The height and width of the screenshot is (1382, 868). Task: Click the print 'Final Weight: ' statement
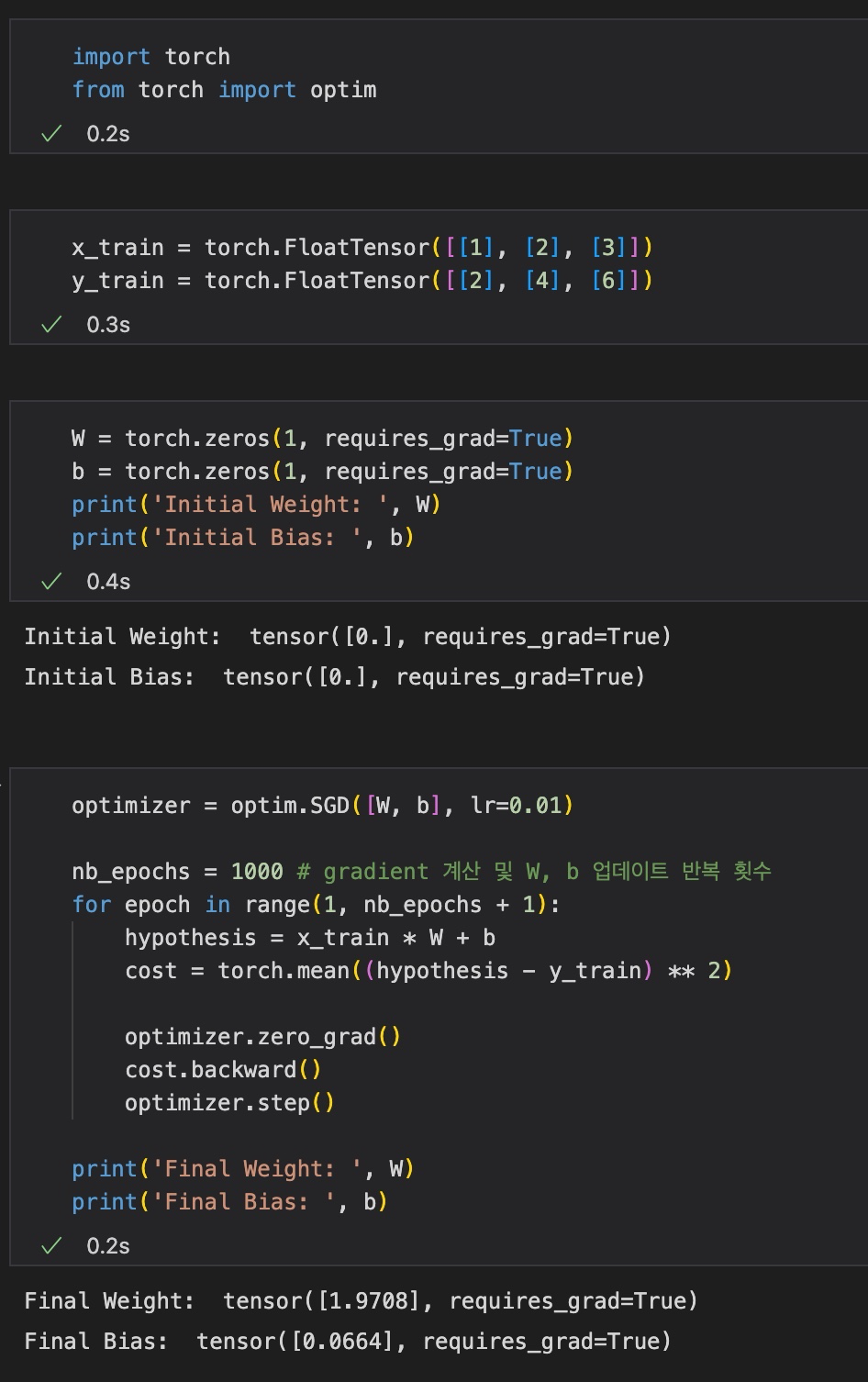pos(243,1169)
